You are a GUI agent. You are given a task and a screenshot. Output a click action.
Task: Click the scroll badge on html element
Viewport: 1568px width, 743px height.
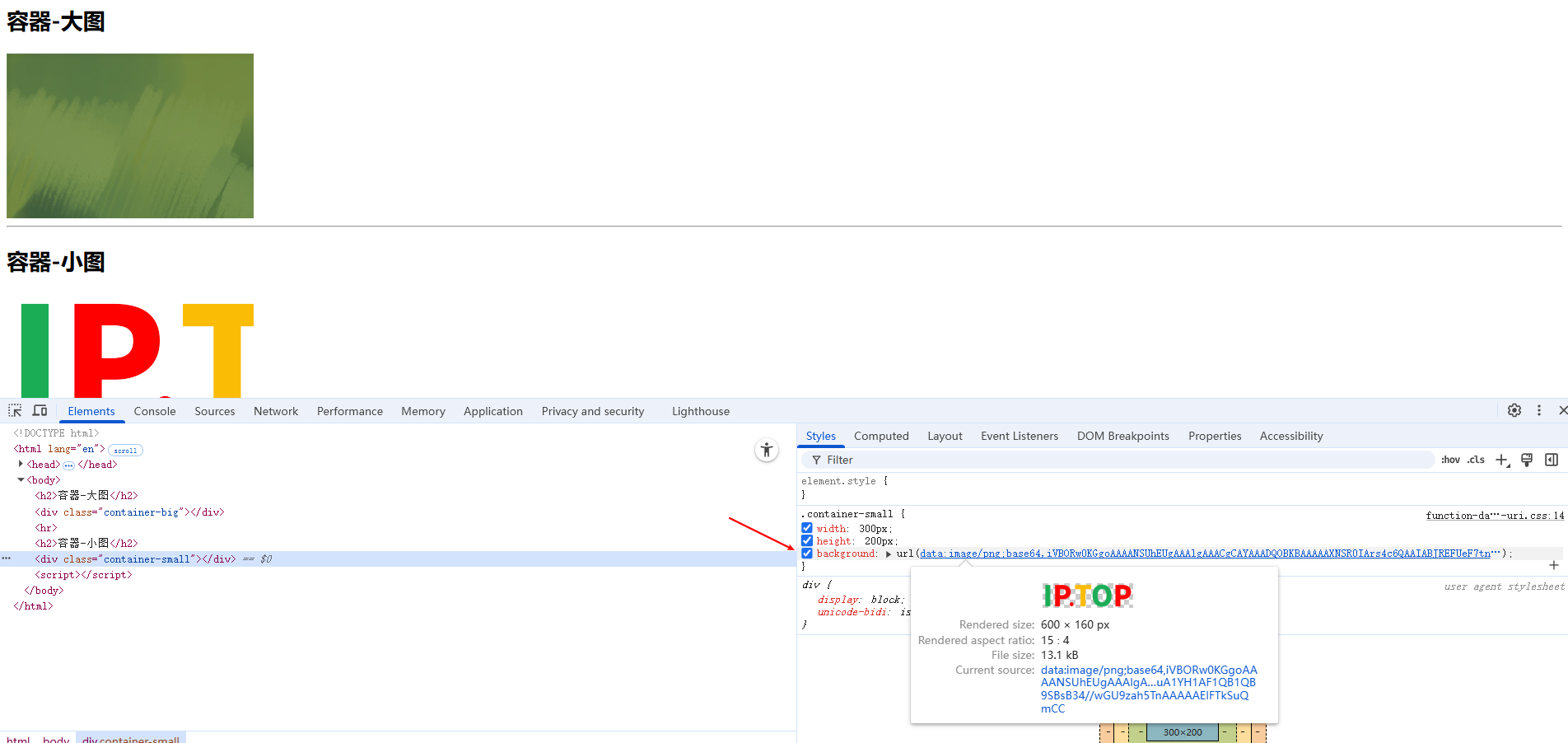[x=125, y=451]
